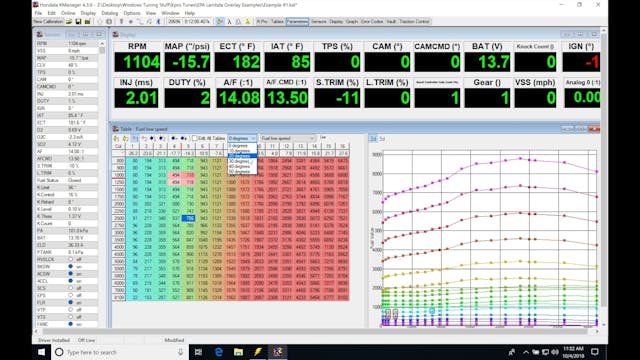Open the Online menu
Viewport: 640px width, 360px height.
tap(68, 13)
